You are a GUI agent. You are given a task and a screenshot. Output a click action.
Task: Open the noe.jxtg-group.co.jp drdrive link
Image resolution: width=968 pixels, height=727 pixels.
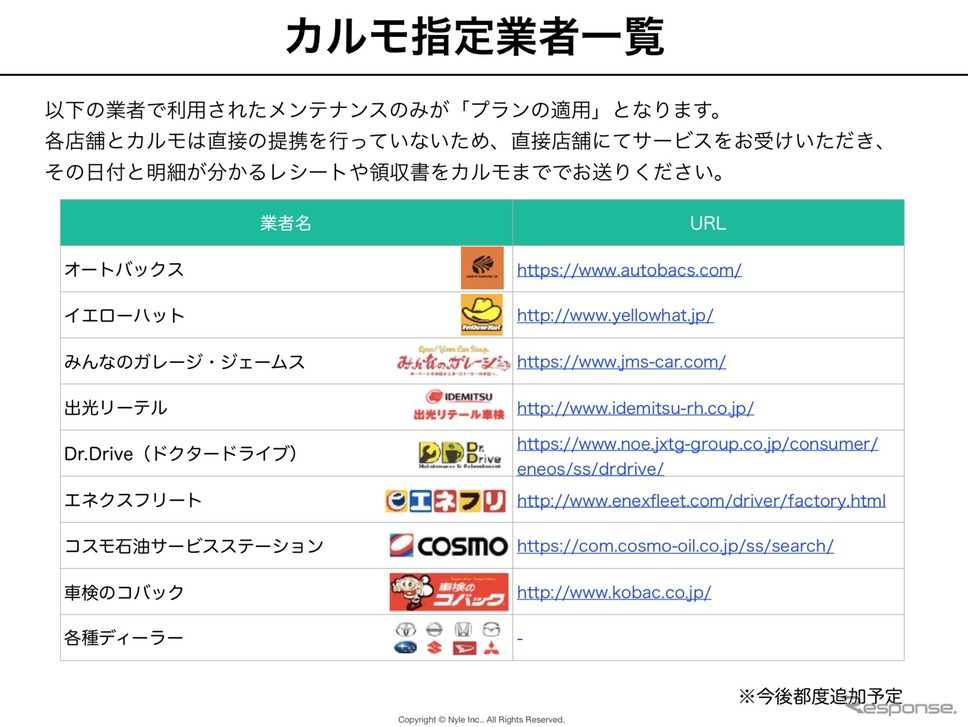(697, 456)
